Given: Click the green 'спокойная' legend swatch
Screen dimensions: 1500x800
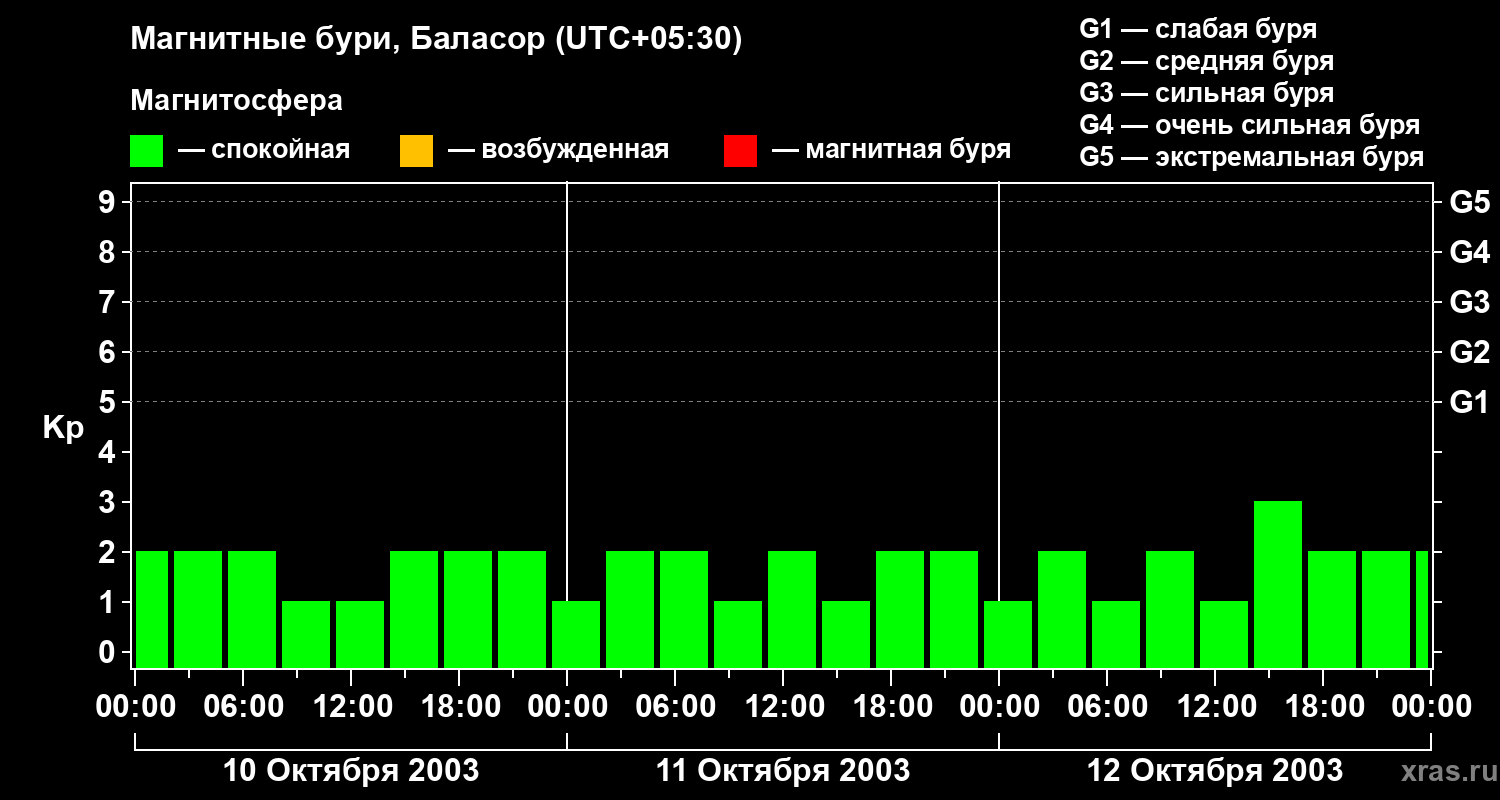Looking at the screenshot, I should coord(147,151).
